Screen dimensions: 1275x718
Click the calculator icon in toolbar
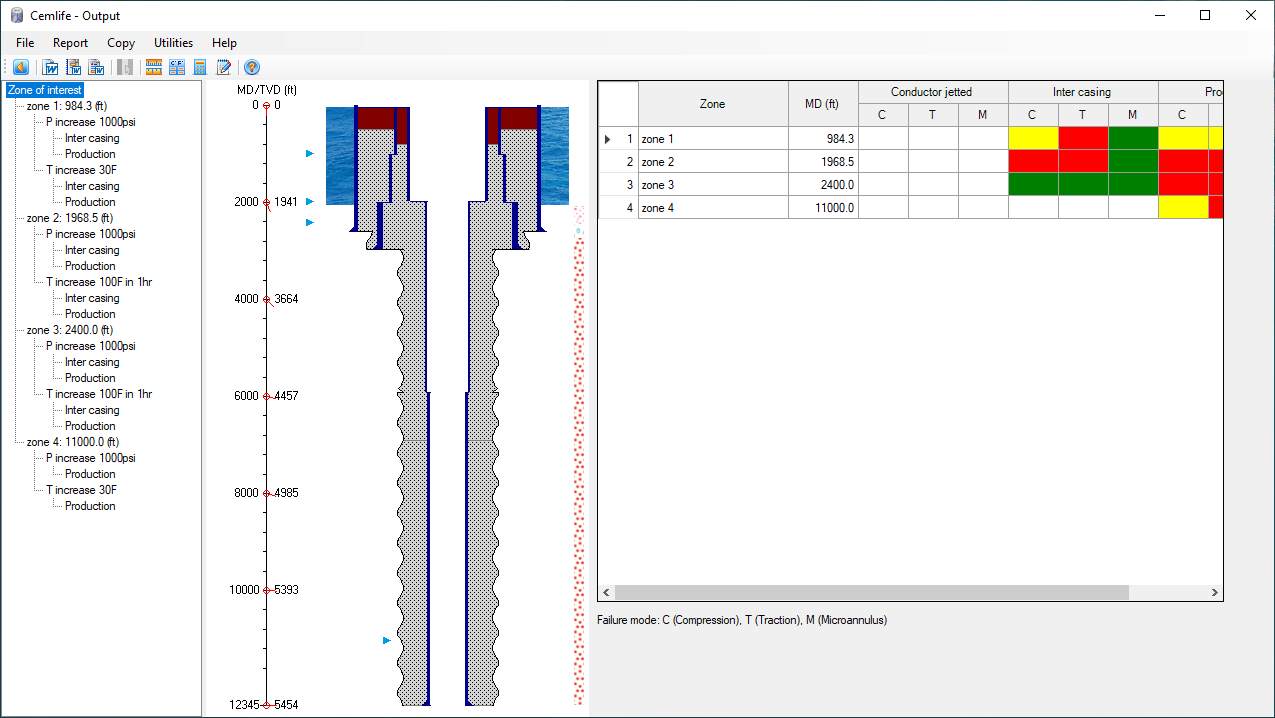(x=200, y=68)
